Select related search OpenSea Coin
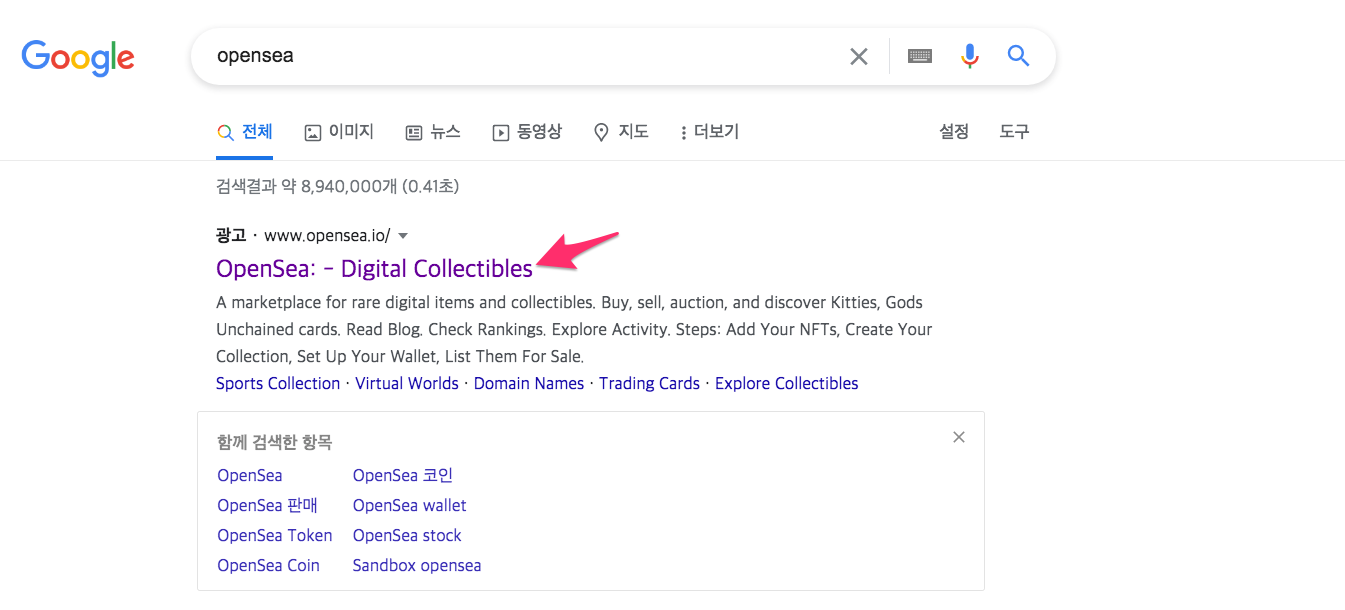 [268, 565]
